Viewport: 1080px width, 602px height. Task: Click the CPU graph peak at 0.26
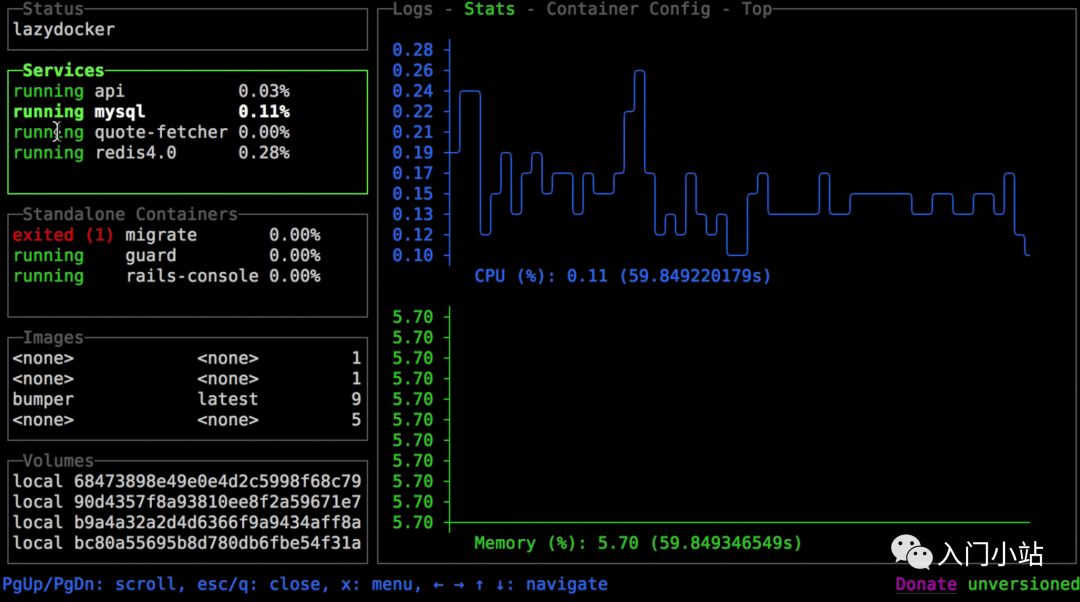click(640, 71)
